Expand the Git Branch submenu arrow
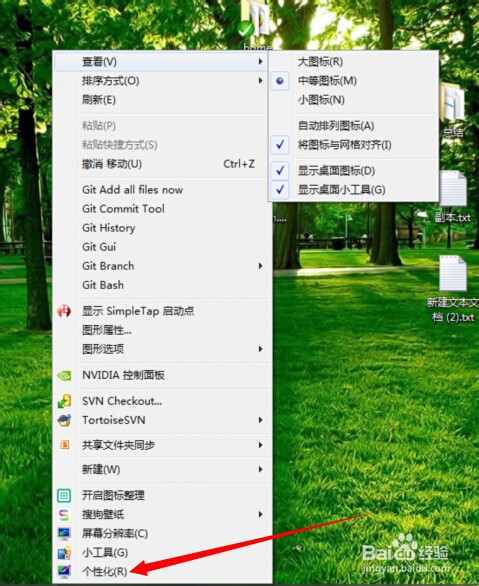Screen dimensions: 479x586 (x=260, y=266)
